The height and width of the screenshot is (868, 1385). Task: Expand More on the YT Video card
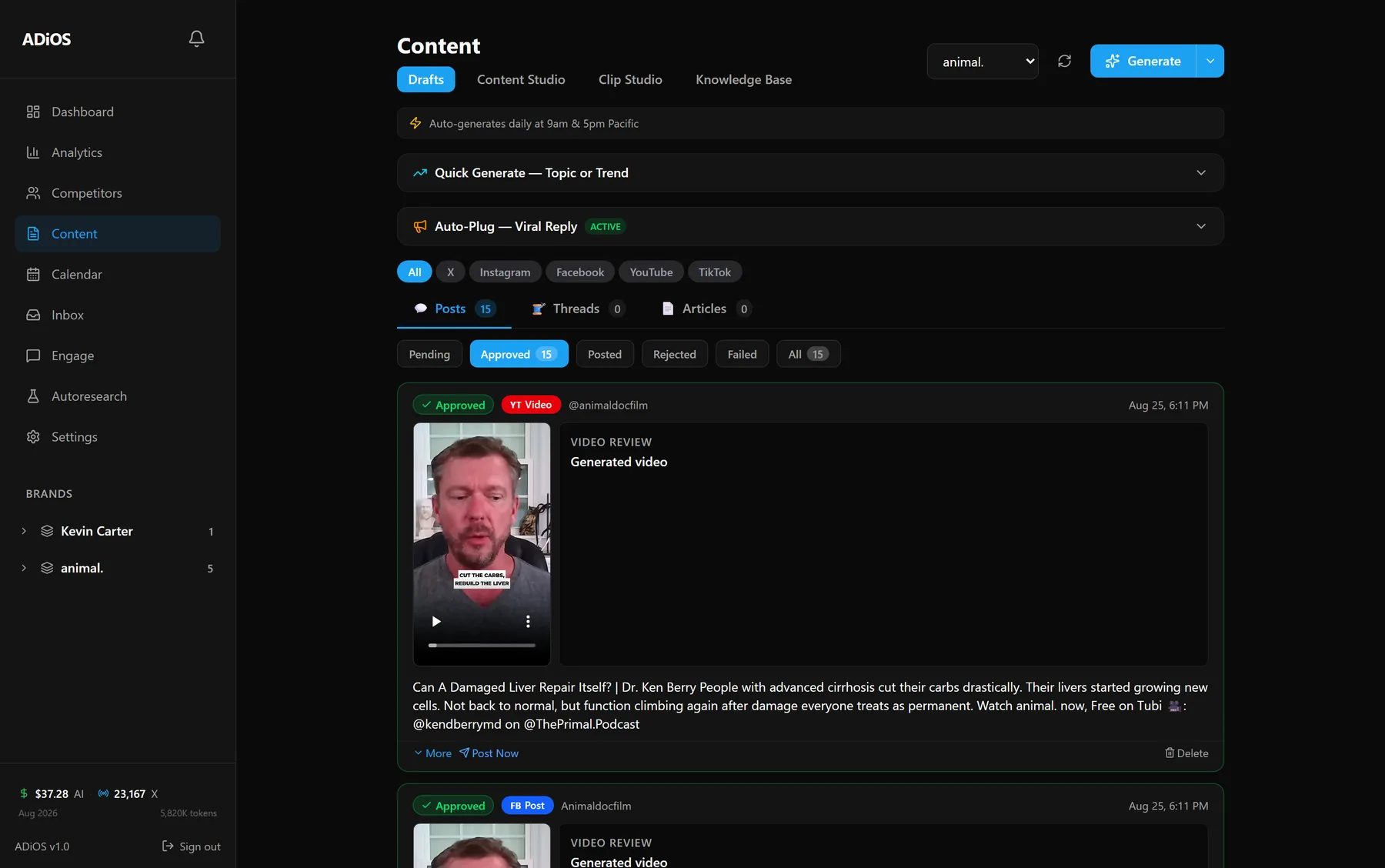[432, 753]
